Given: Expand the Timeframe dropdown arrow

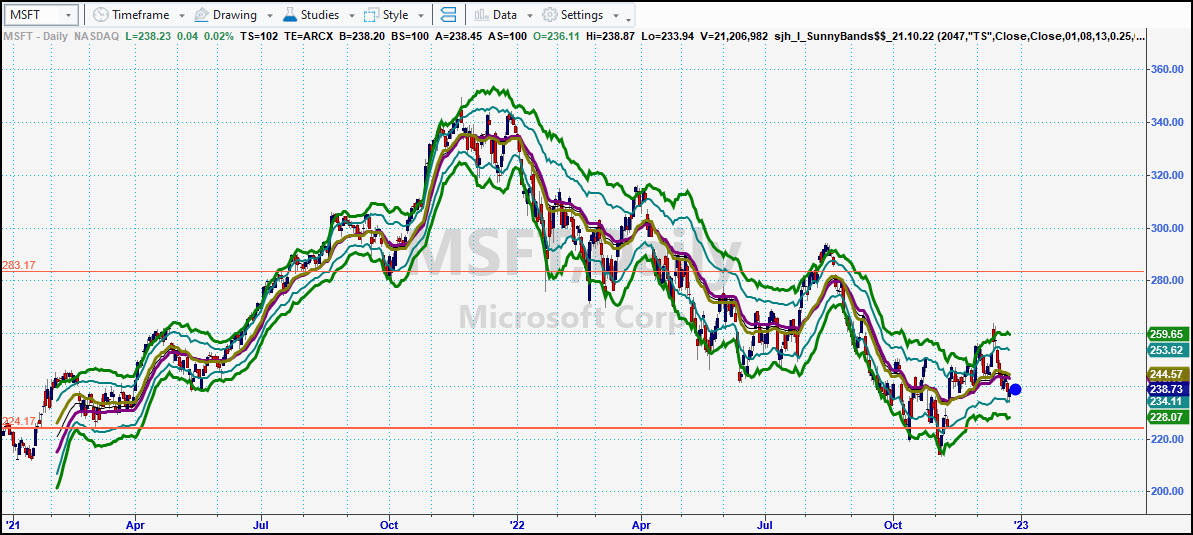Looking at the screenshot, I should pyautogui.click(x=181, y=15).
